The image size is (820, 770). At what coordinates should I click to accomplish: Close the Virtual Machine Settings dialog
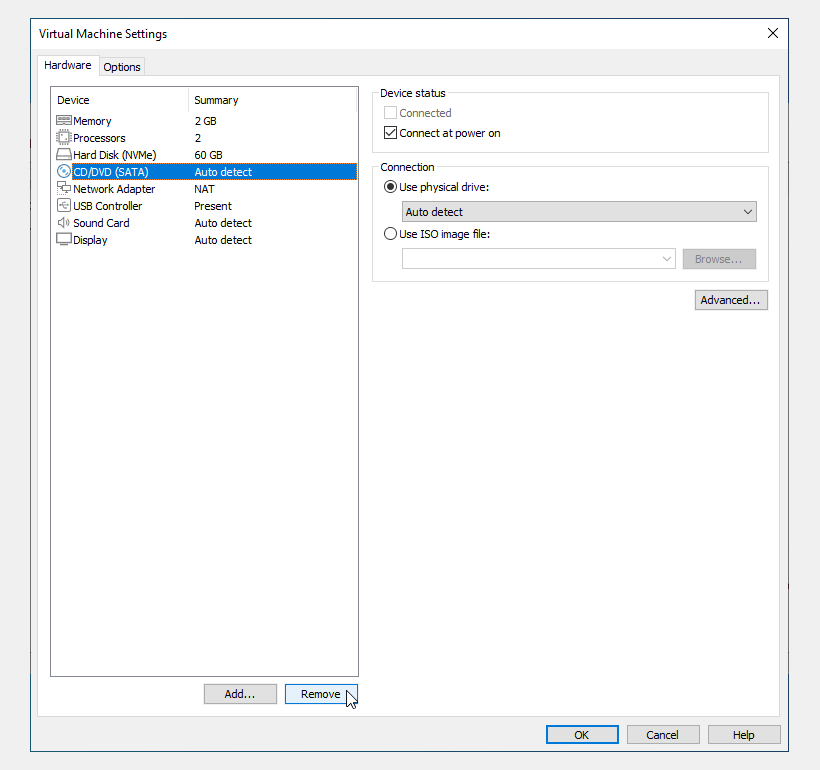[772, 33]
